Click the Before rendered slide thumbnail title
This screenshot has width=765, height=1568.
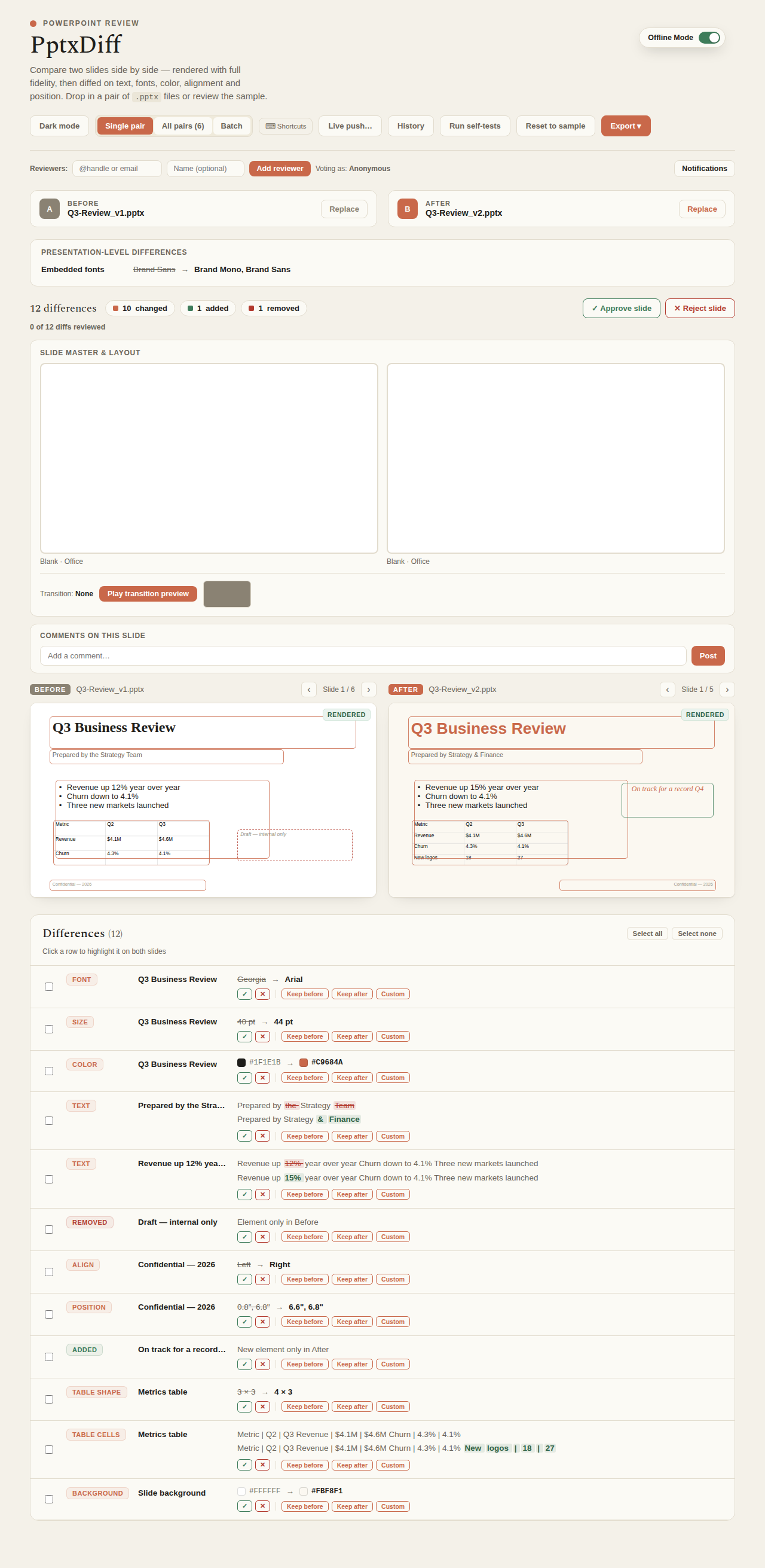click(114, 728)
